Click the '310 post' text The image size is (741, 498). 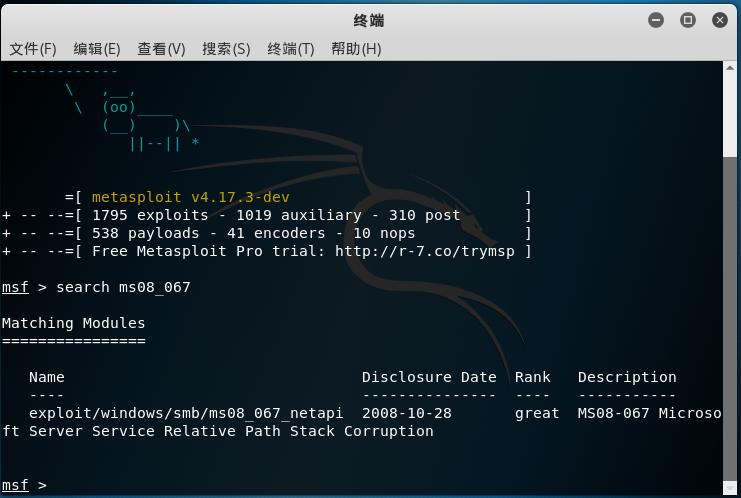424,215
